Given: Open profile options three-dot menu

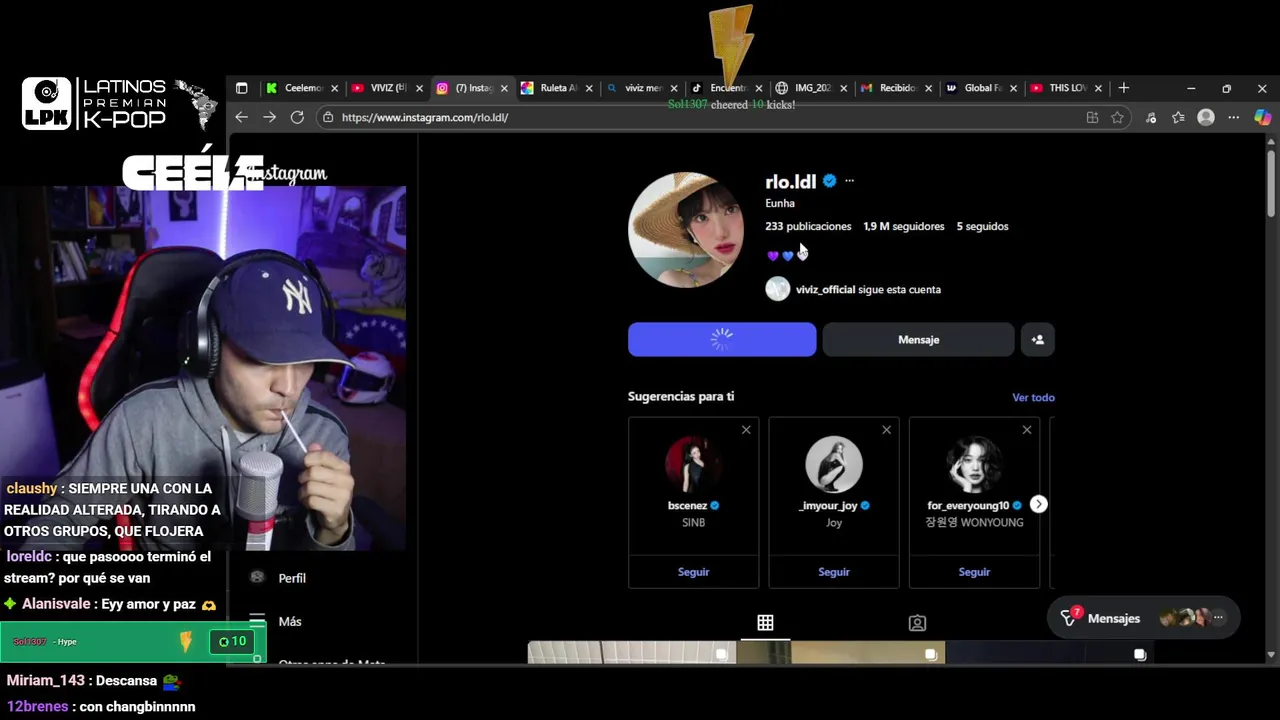Looking at the screenshot, I should 849,181.
